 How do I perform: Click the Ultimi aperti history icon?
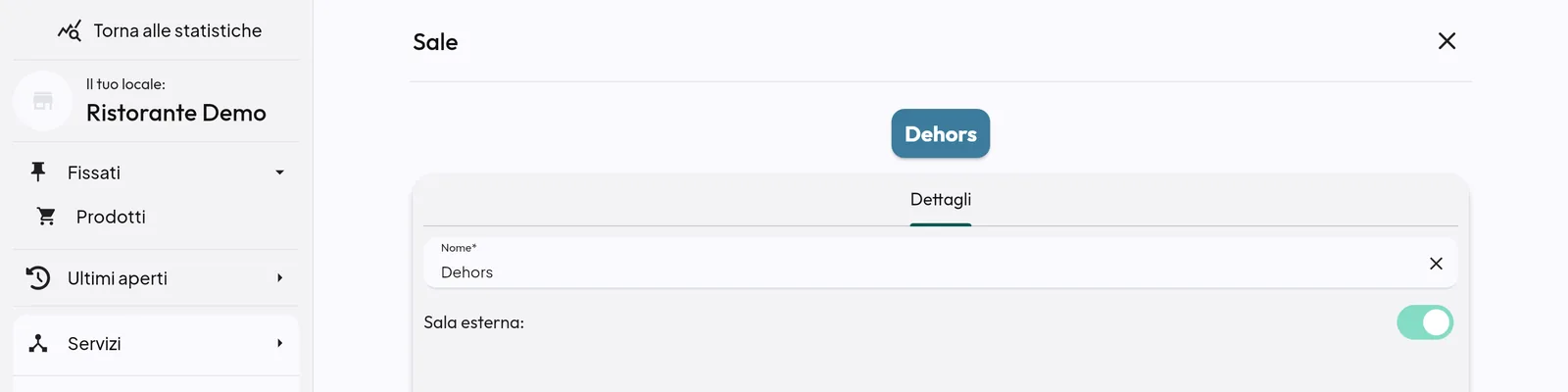tap(38, 278)
